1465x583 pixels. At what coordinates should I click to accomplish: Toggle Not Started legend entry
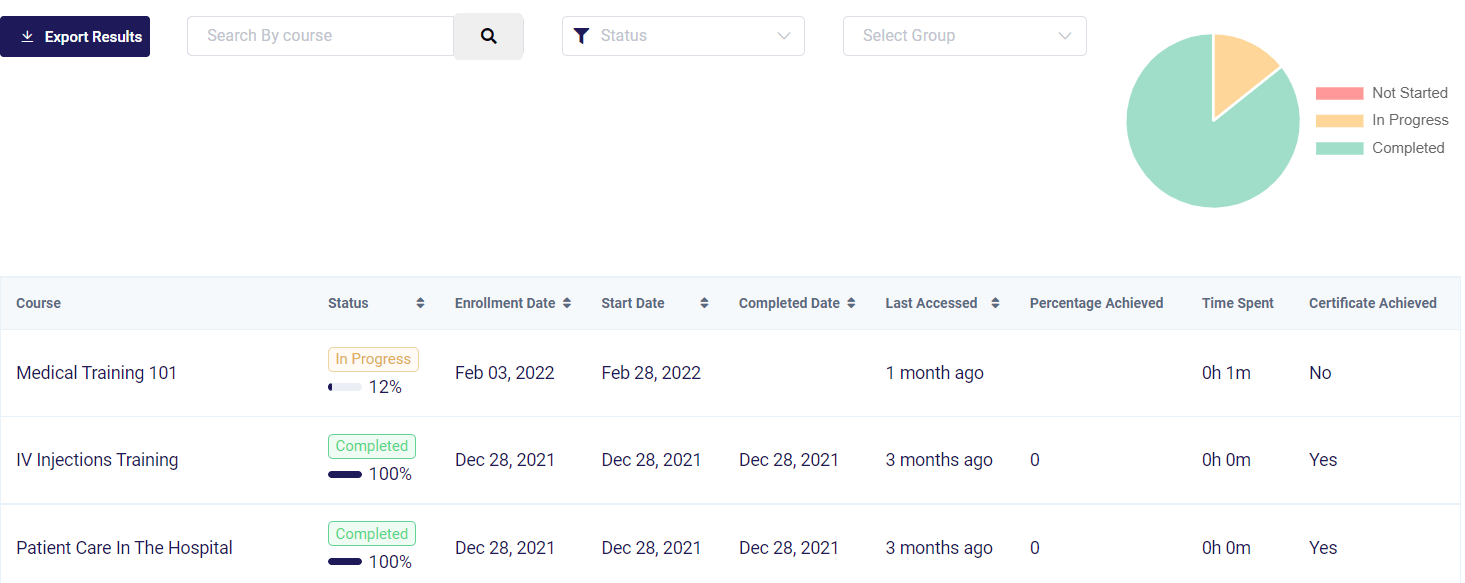click(1381, 93)
